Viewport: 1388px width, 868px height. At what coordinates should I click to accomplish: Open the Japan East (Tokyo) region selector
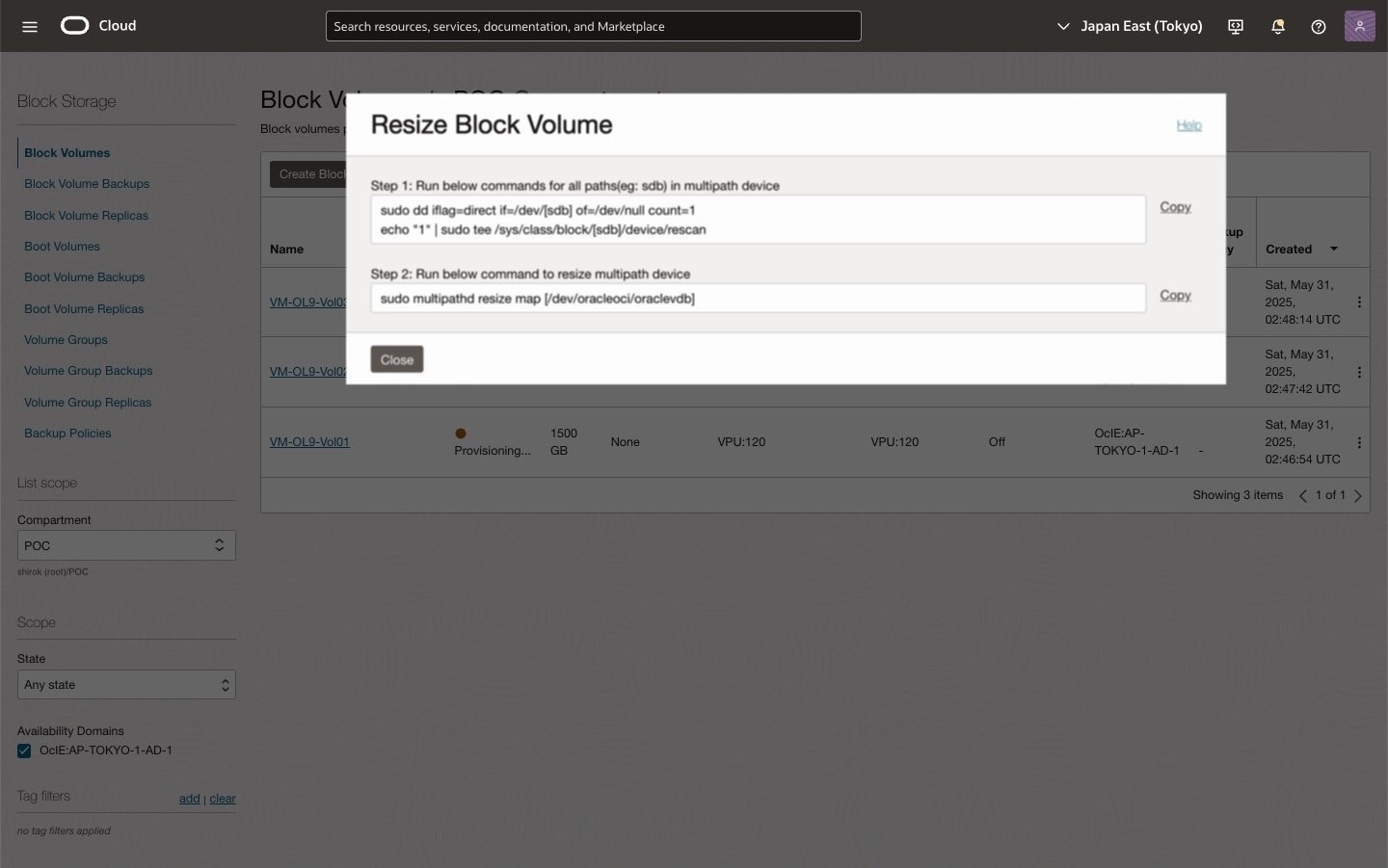[x=1130, y=26]
